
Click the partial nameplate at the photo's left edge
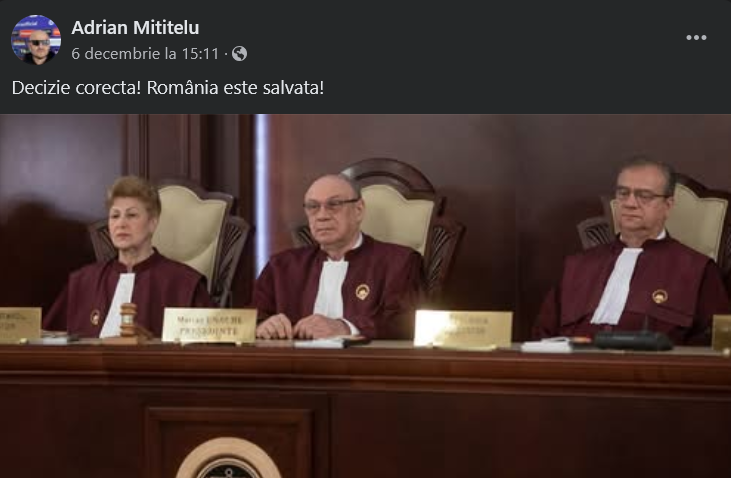click(x=20, y=324)
